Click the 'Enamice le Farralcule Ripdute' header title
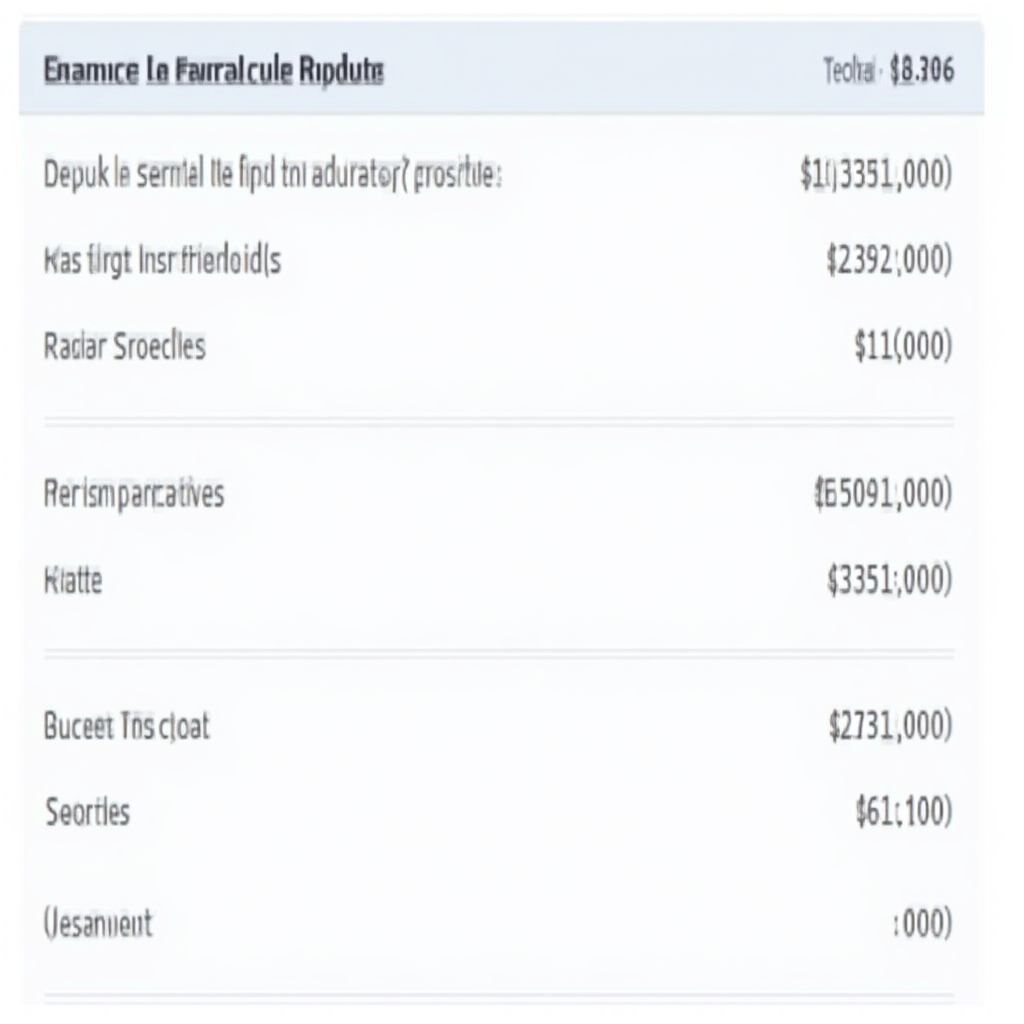 click(x=214, y=71)
